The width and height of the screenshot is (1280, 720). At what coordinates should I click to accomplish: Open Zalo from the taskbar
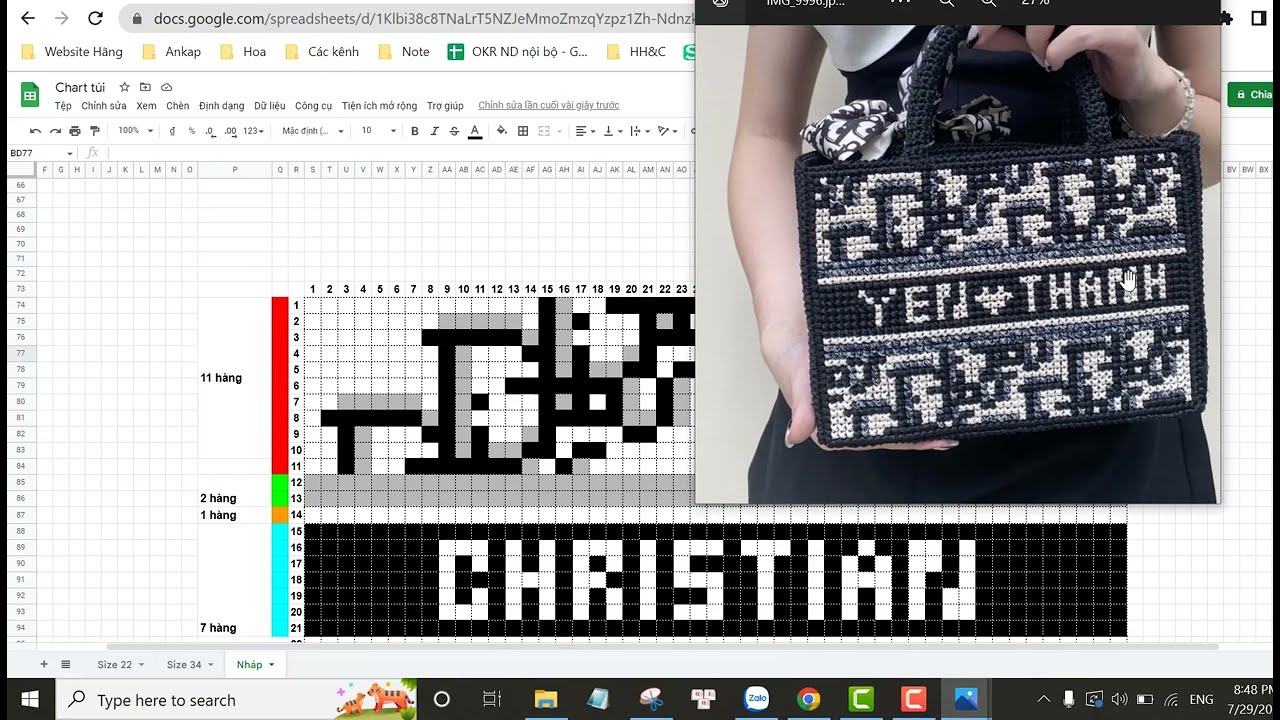coord(757,699)
